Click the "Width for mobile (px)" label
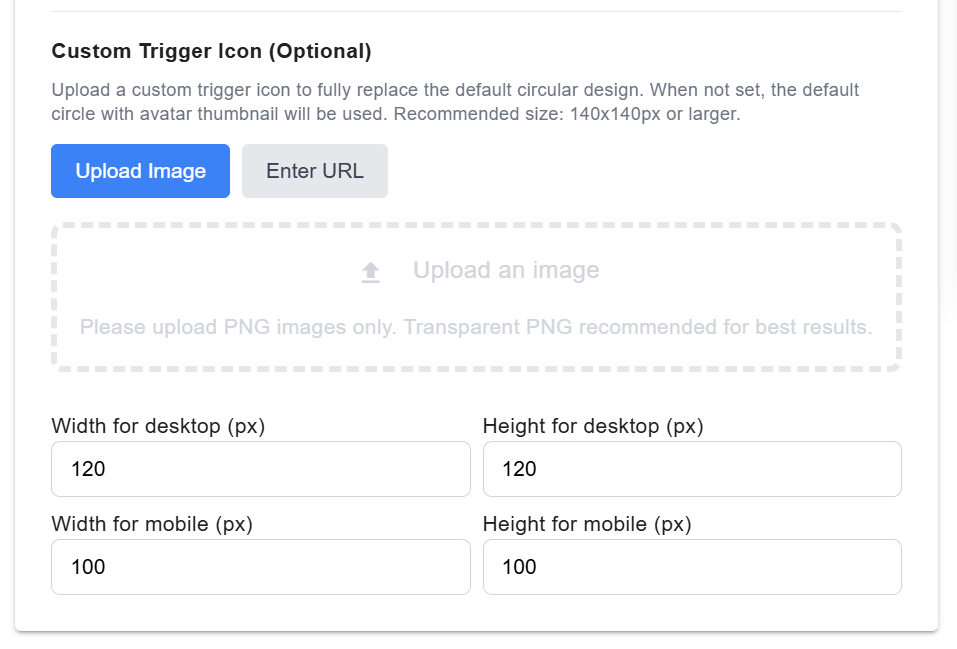The height and width of the screenshot is (649, 957). (x=152, y=524)
